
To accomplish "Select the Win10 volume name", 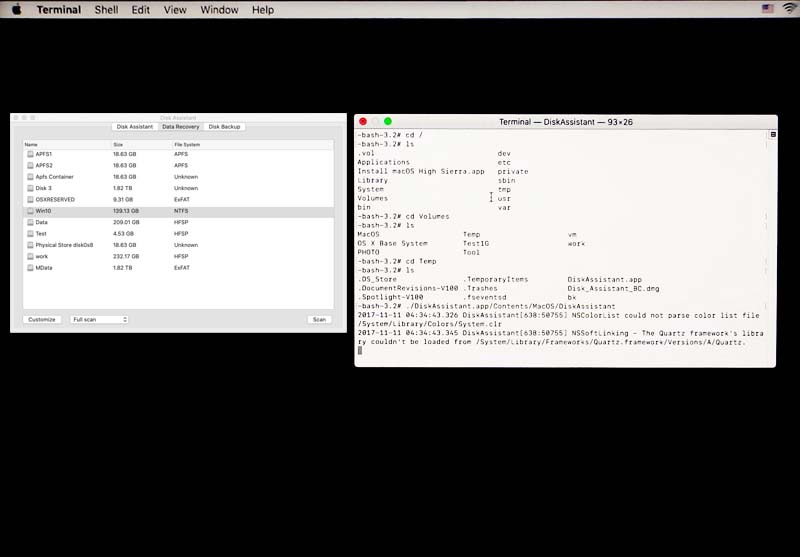I will click(x=43, y=211).
